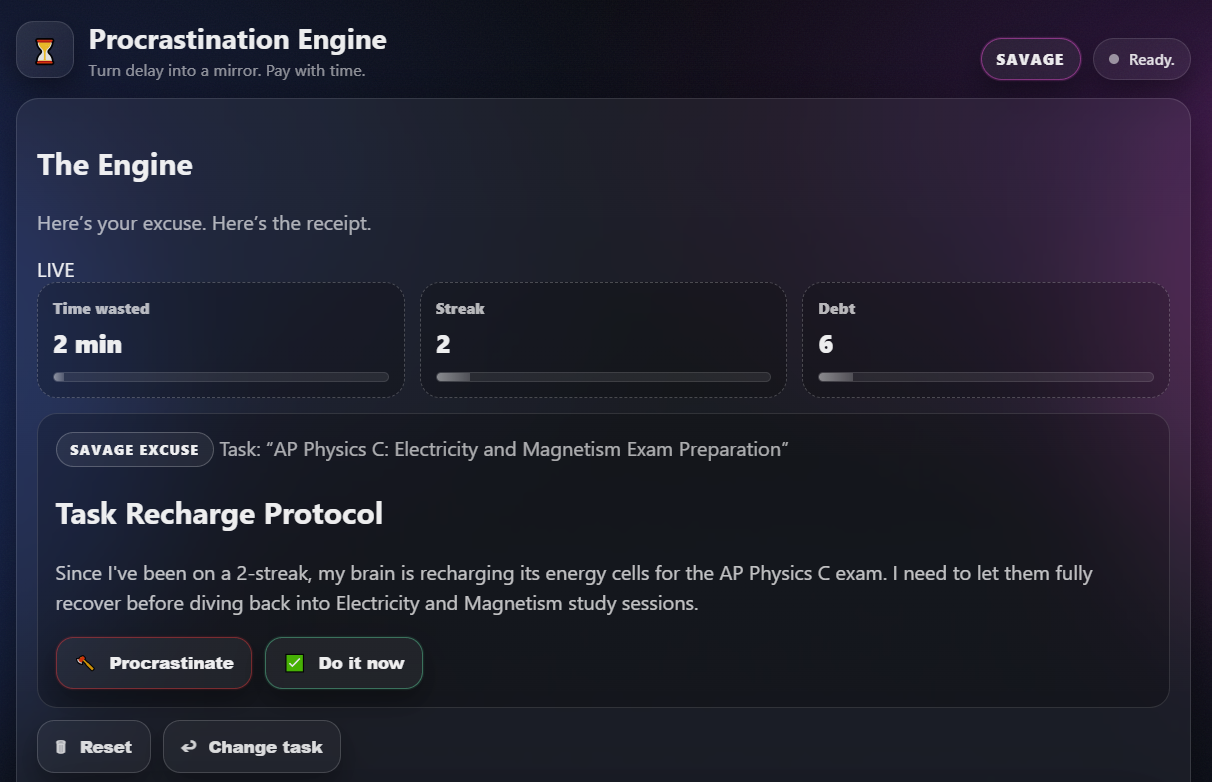Click the trash can Reset button

[94, 747]
